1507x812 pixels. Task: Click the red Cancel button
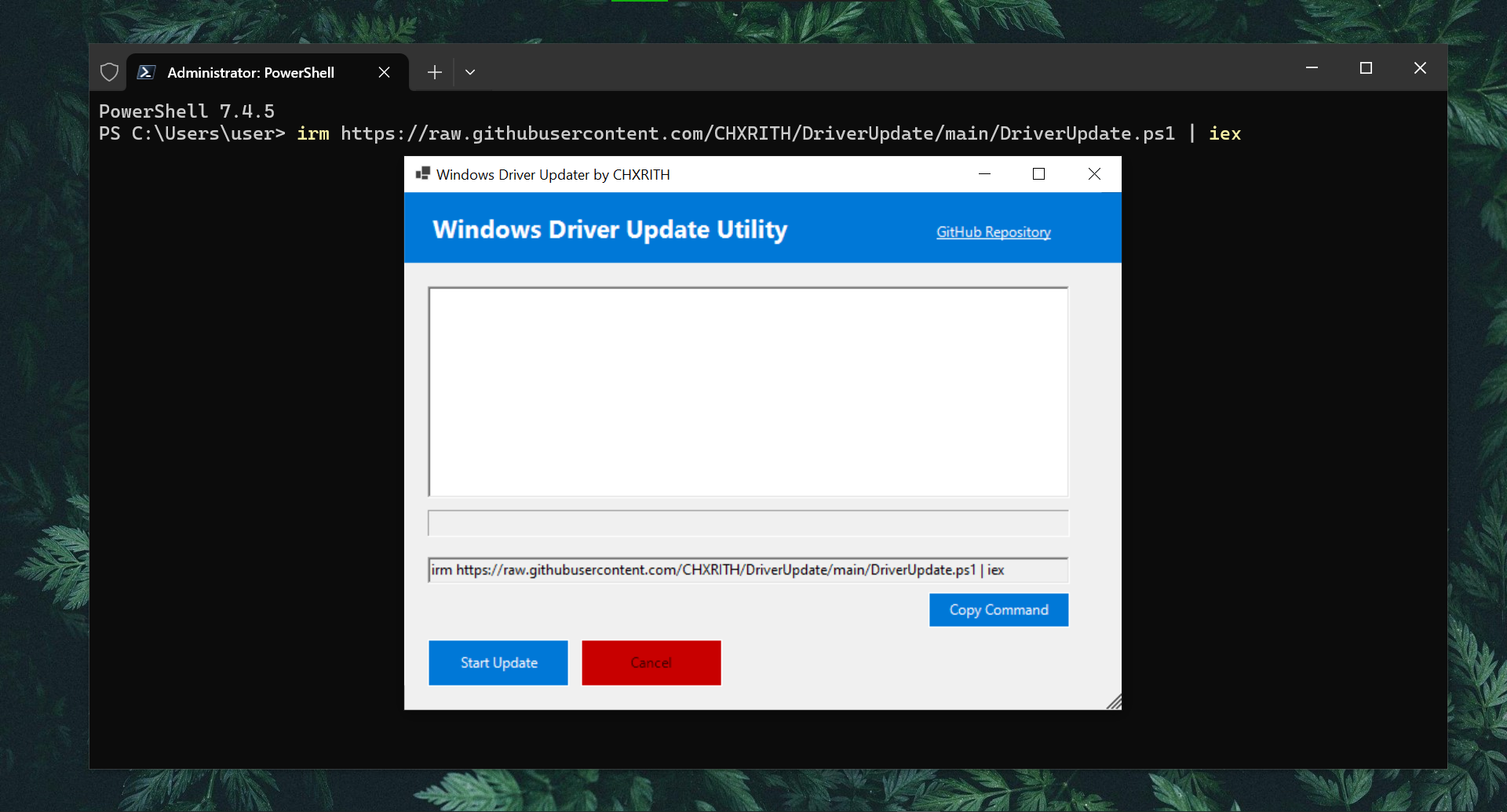click(651, 663)
